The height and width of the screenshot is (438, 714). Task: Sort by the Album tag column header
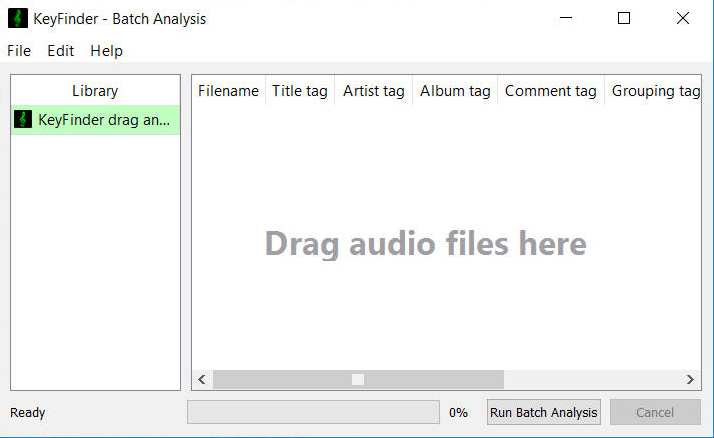[x=455, y=91]
